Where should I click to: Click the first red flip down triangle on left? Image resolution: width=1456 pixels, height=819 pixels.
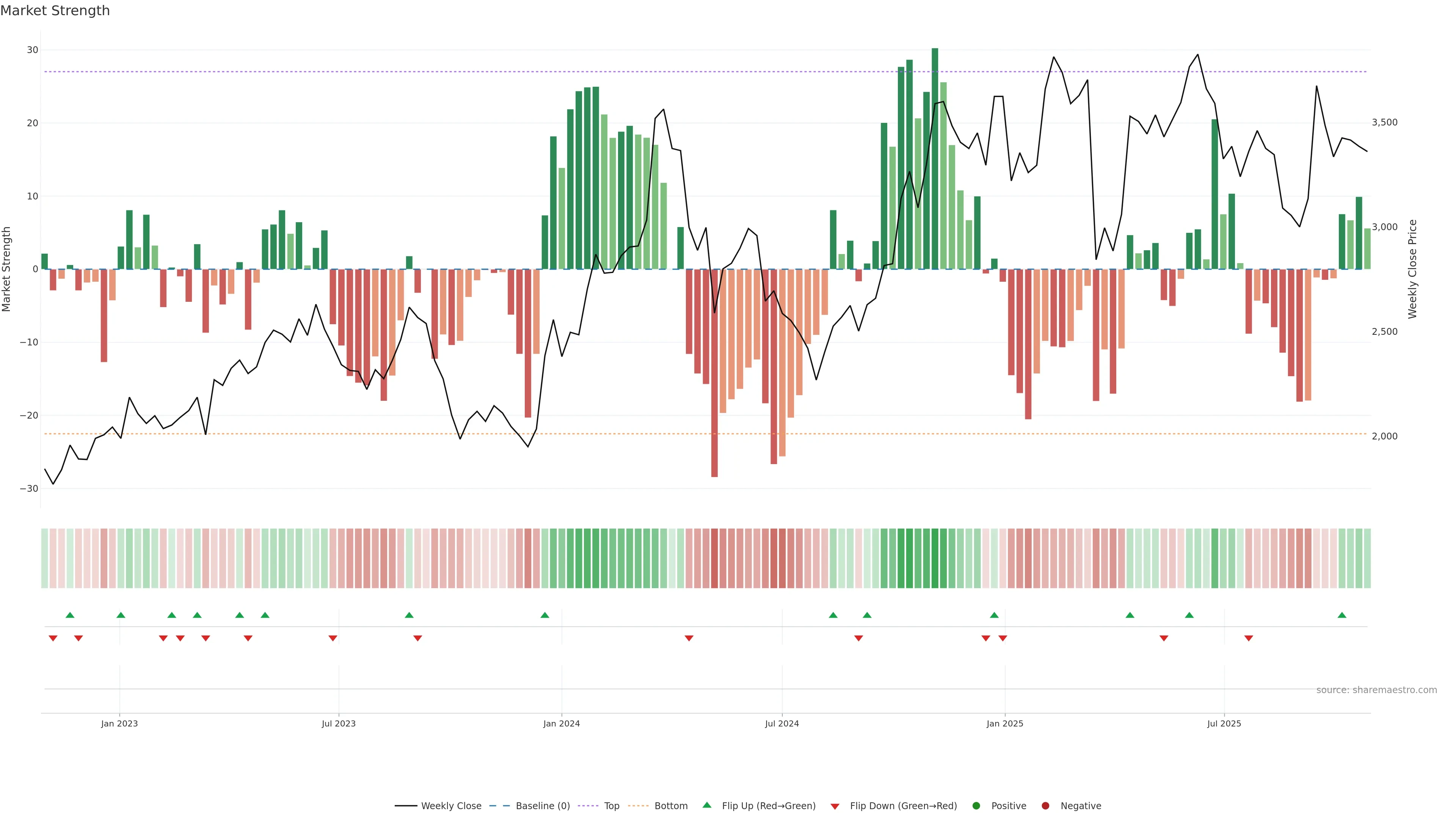click(53, 638)
